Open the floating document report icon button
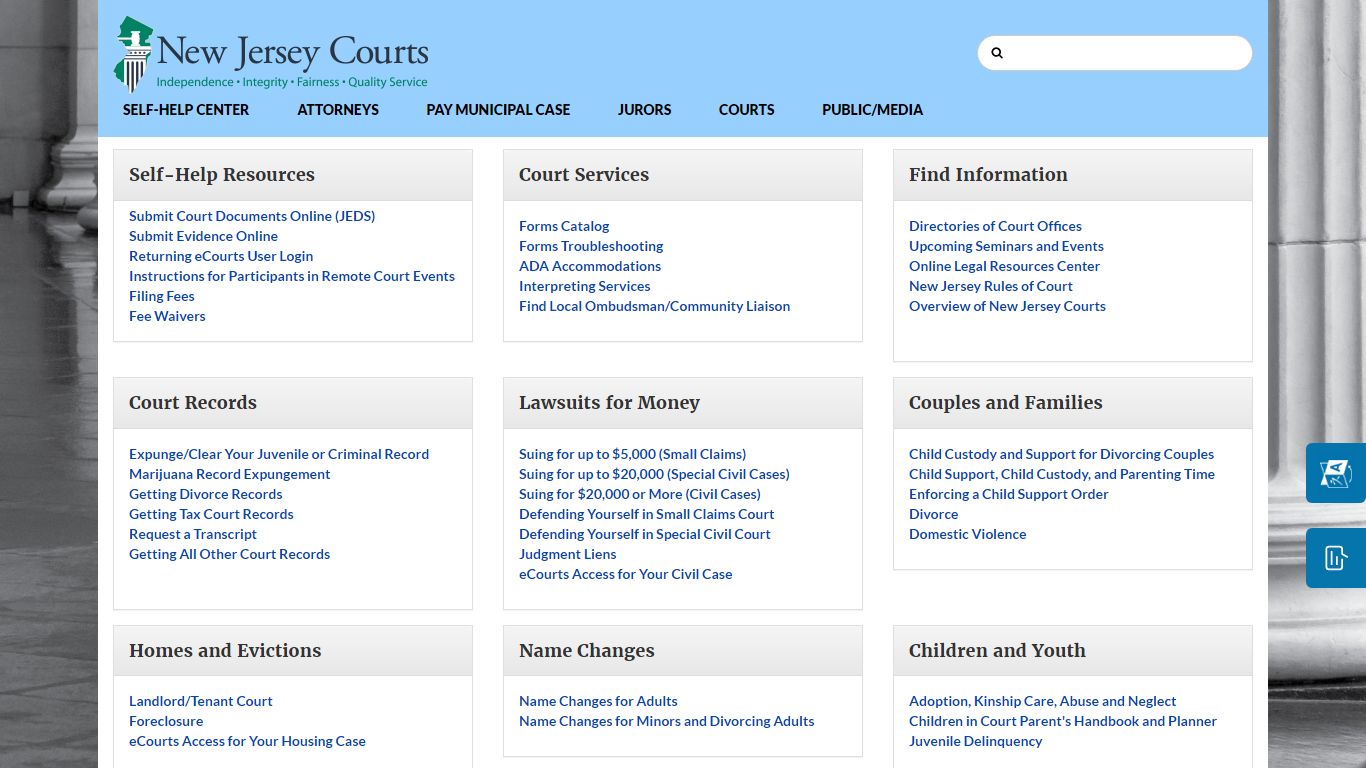This screenshot has width=1366, height=768. point(1336,558)
